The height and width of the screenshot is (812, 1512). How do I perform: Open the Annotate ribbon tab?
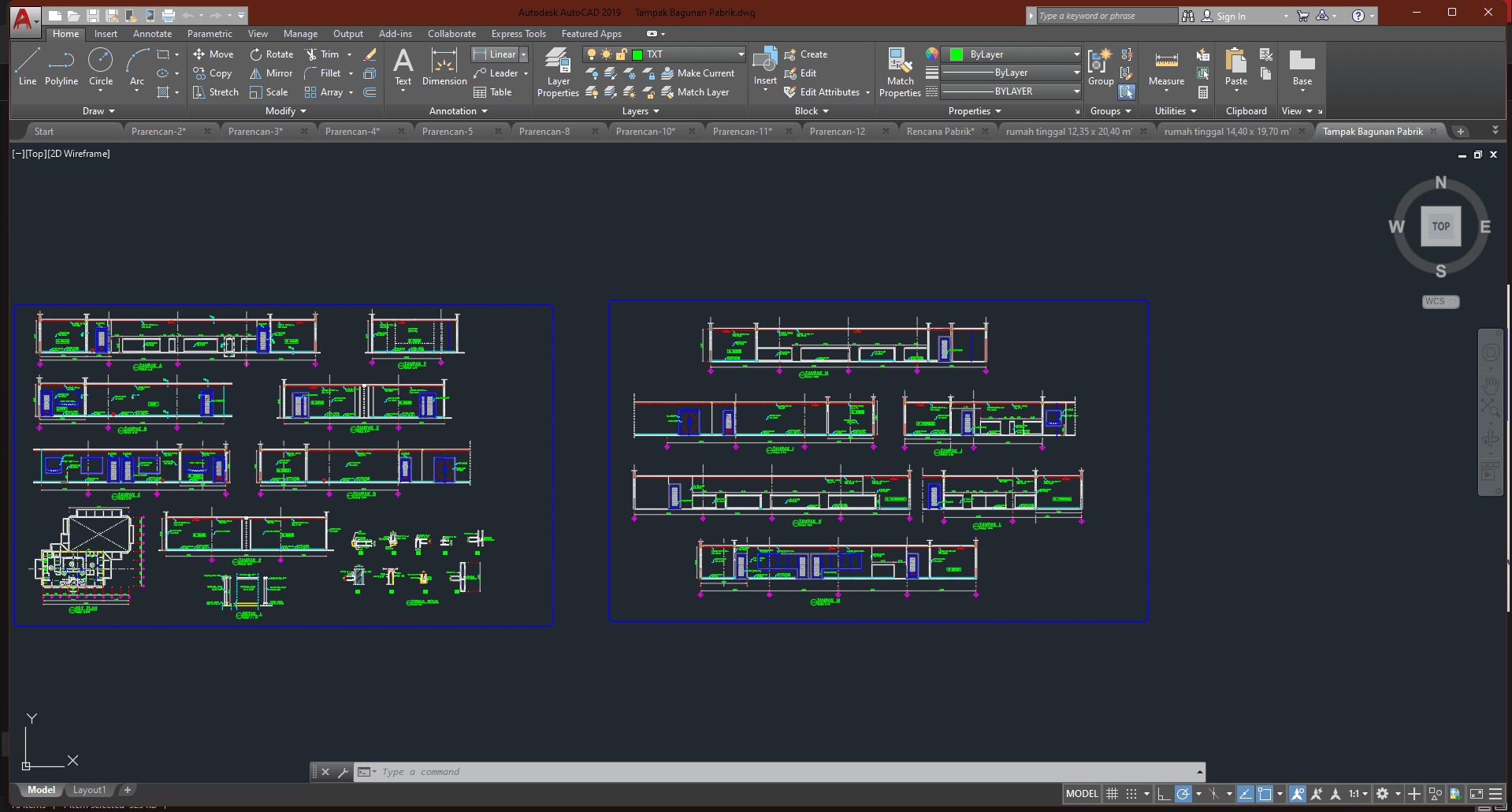(152, 34)
